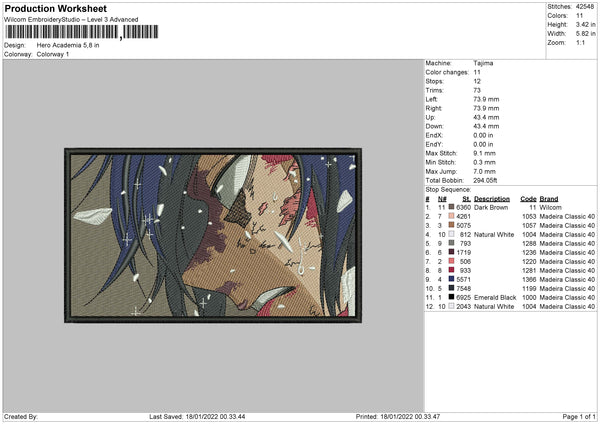This screenshot has height=424, width=600.
Task: Click 'Natural White' description in stop 4
Action: click(494, 234)
